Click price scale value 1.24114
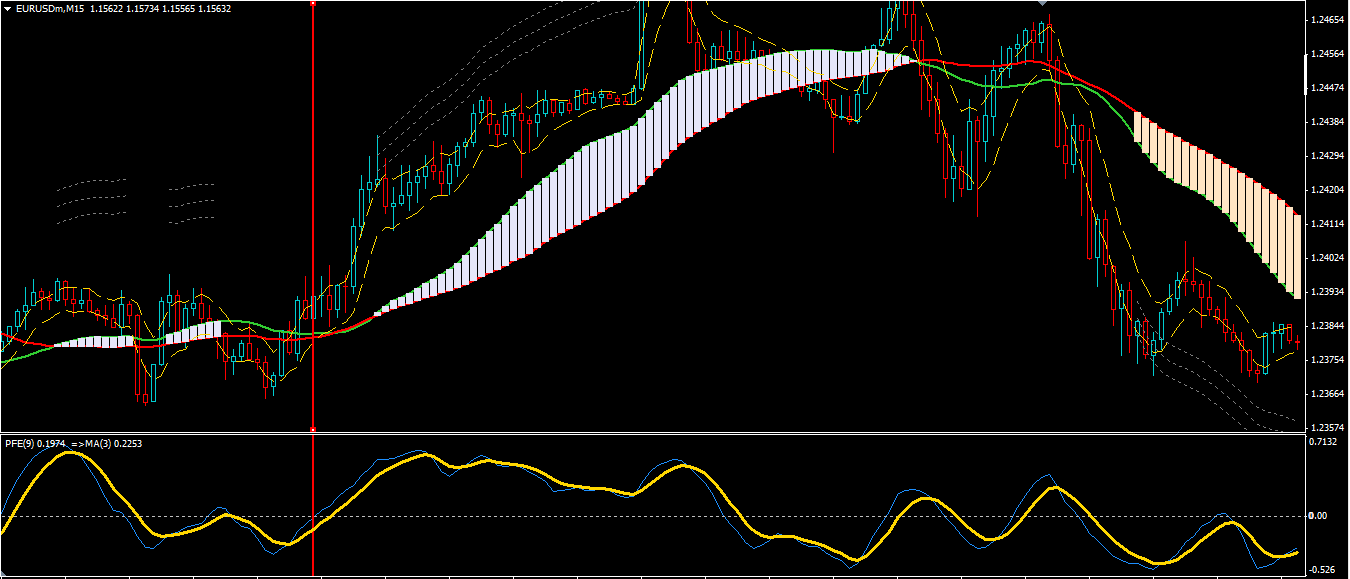This screenshot has height=579, width=1350. coord(1327,224)
